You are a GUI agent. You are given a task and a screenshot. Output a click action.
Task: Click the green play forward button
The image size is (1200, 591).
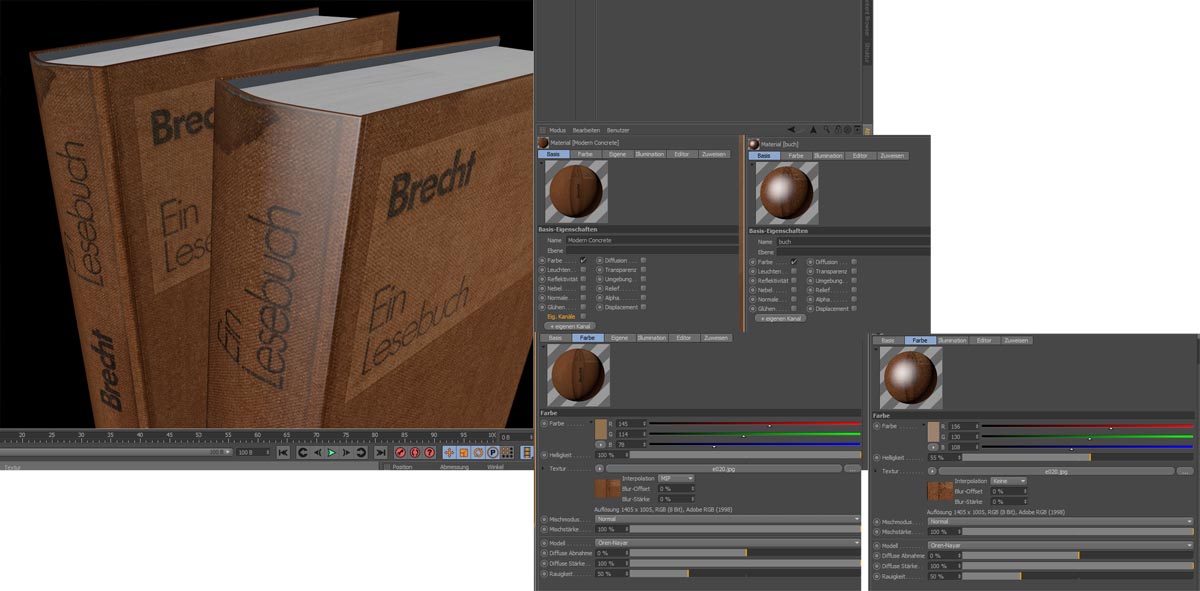[331, 453]
